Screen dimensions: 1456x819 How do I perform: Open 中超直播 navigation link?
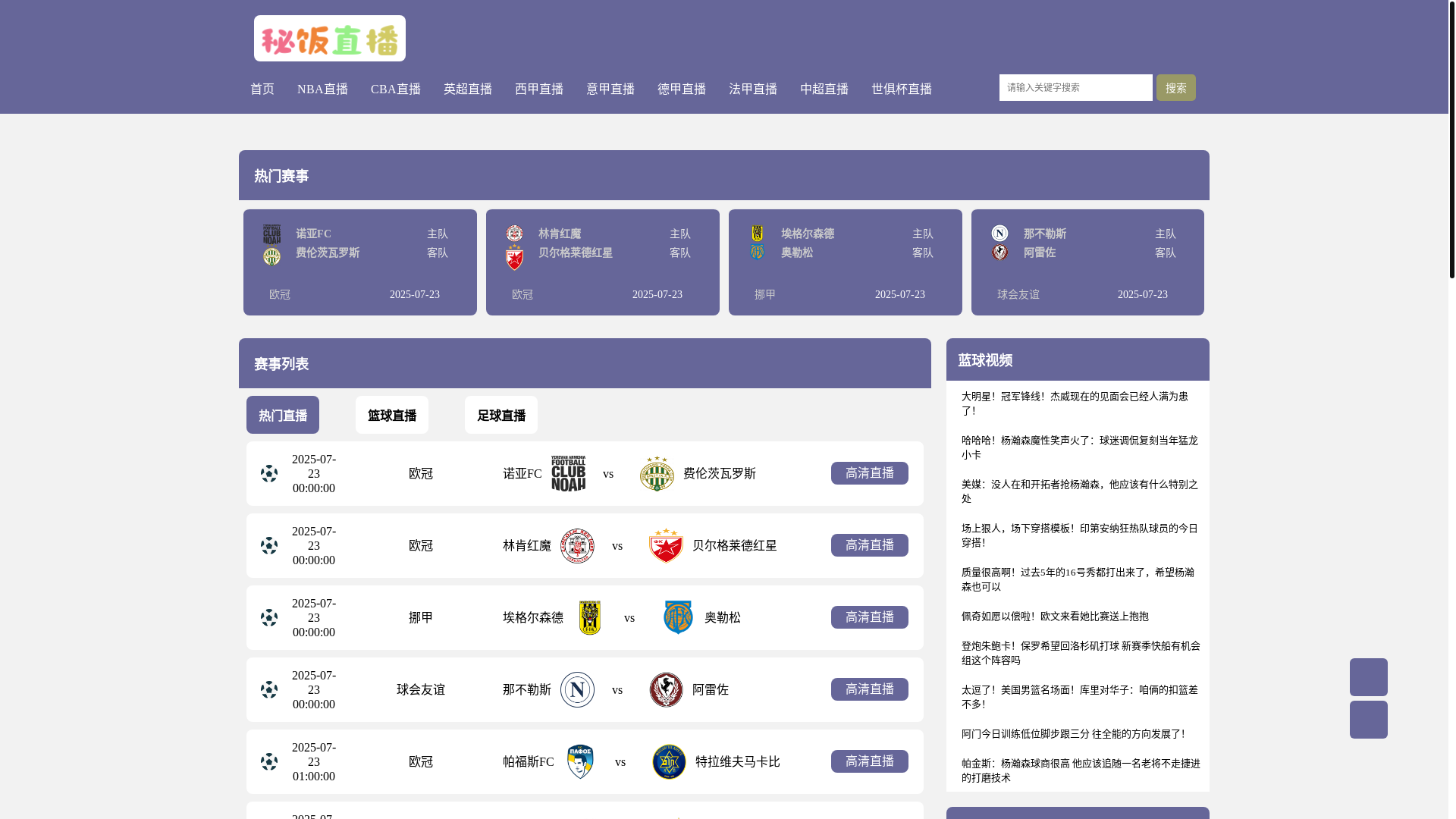click(x=824, y=89)
